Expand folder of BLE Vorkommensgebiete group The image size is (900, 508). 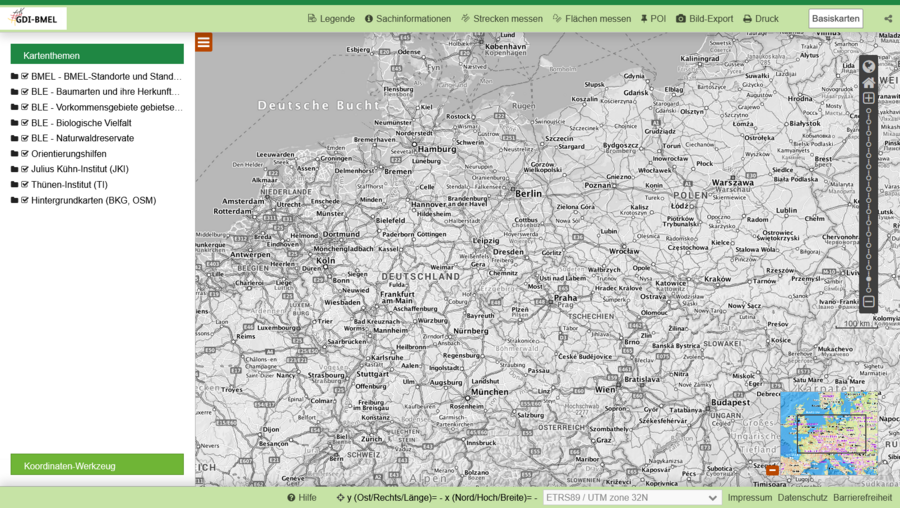(x=14, y=107)
